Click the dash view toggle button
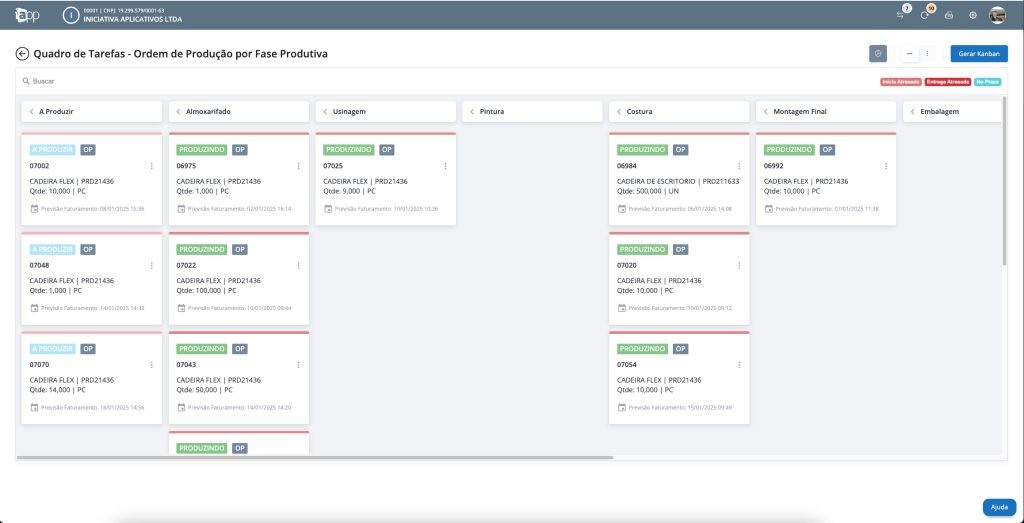Image resolution: width=1024 pixels, height=523 pixels. [x=910, y=54]
